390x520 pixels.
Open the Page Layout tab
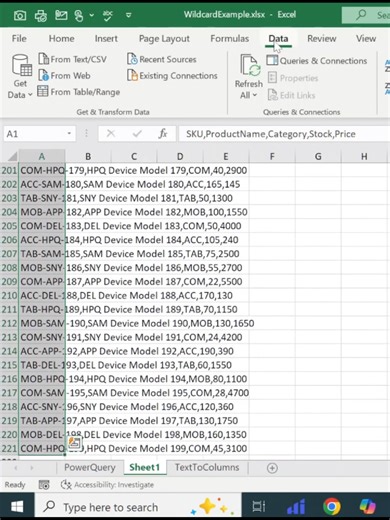164,39
